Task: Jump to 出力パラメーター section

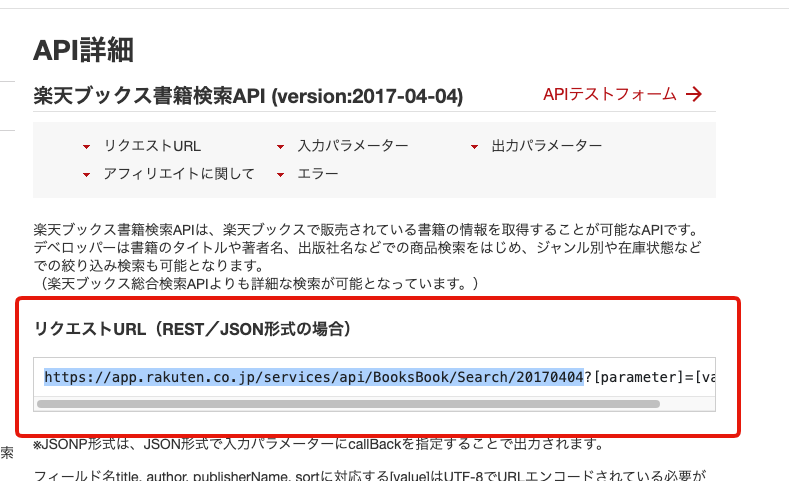Action: click(546, 146)
